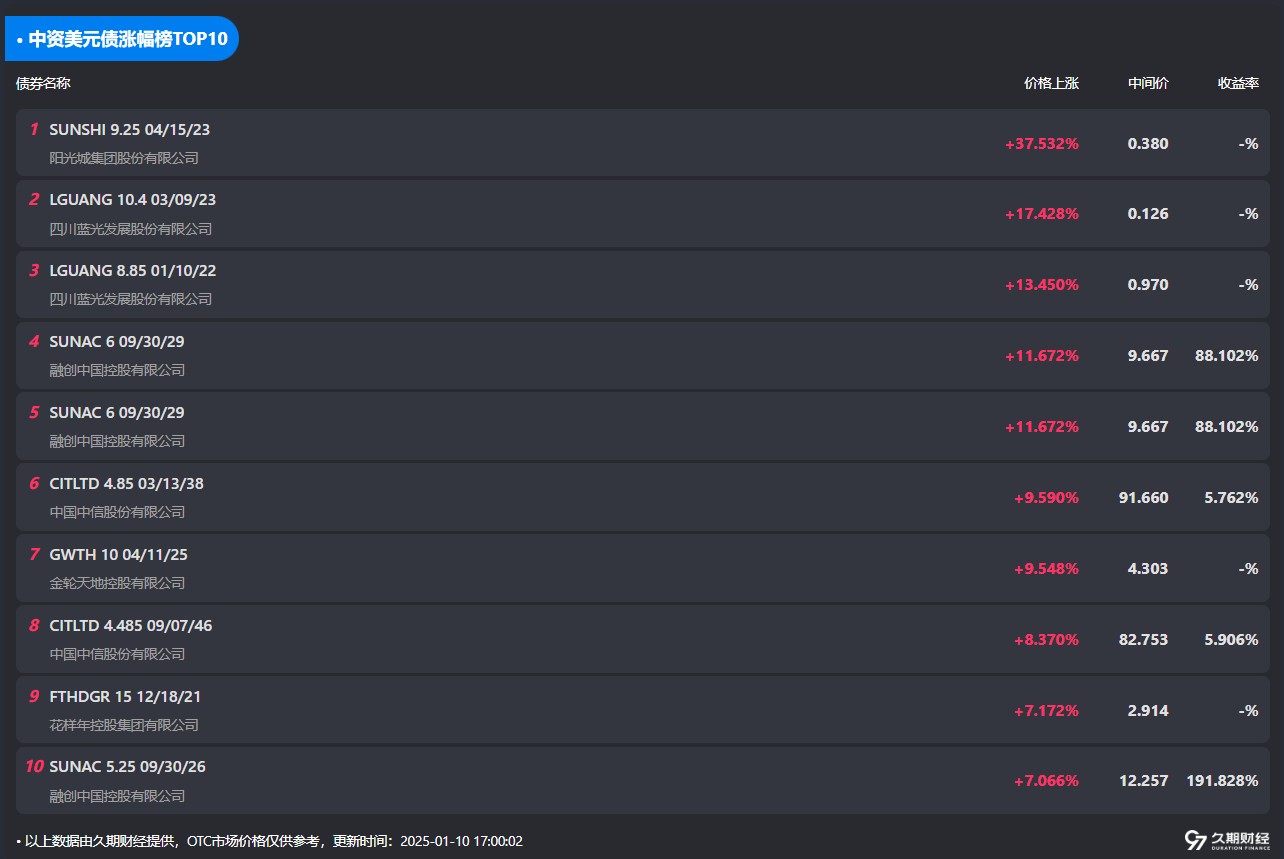Open bond CITLTD 4.485 09/07/46
The image size is (1284, 859).
pyautogui.click(x=131, y=625)
